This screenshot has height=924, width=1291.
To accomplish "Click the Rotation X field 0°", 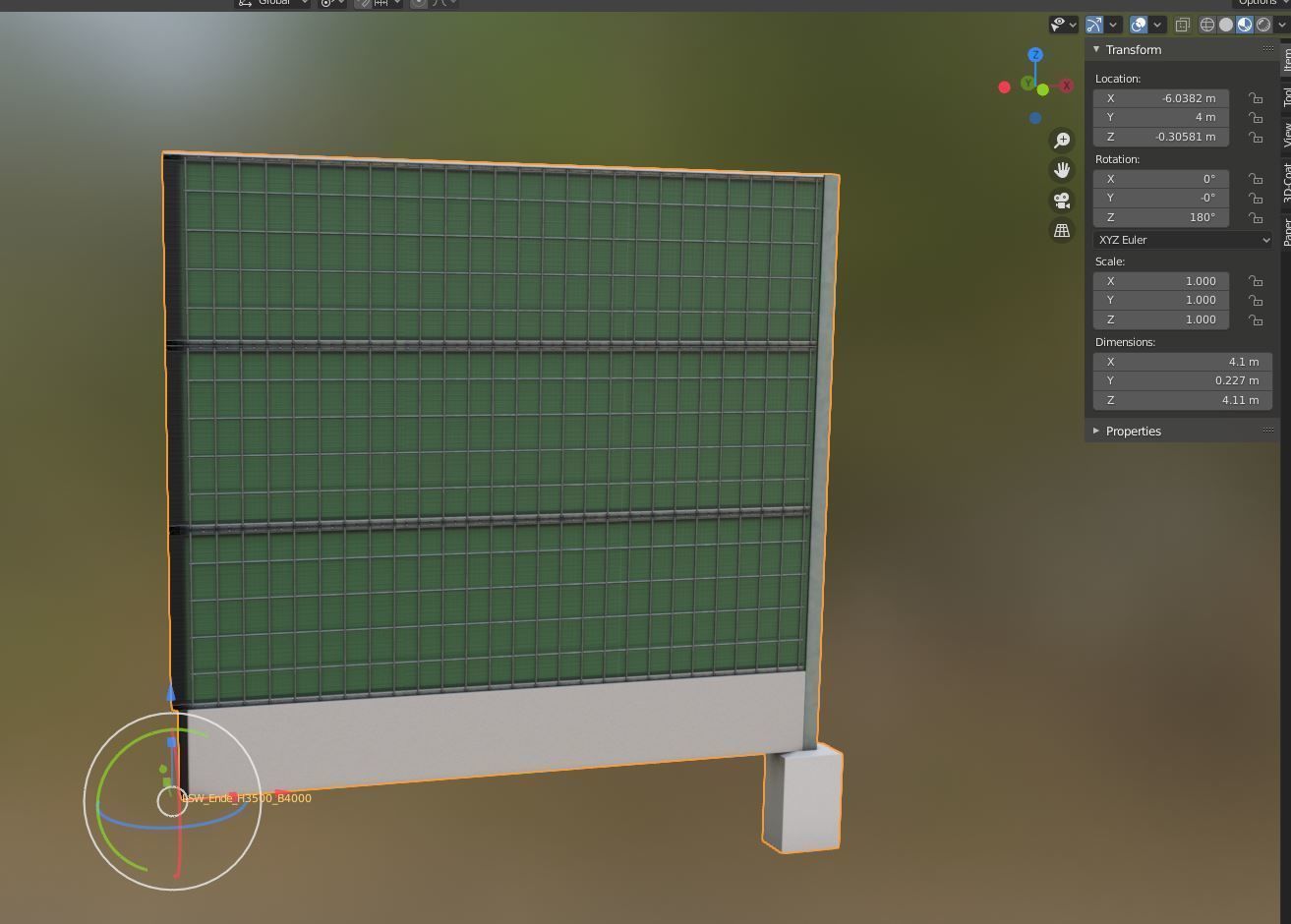I will [1161, 179].
